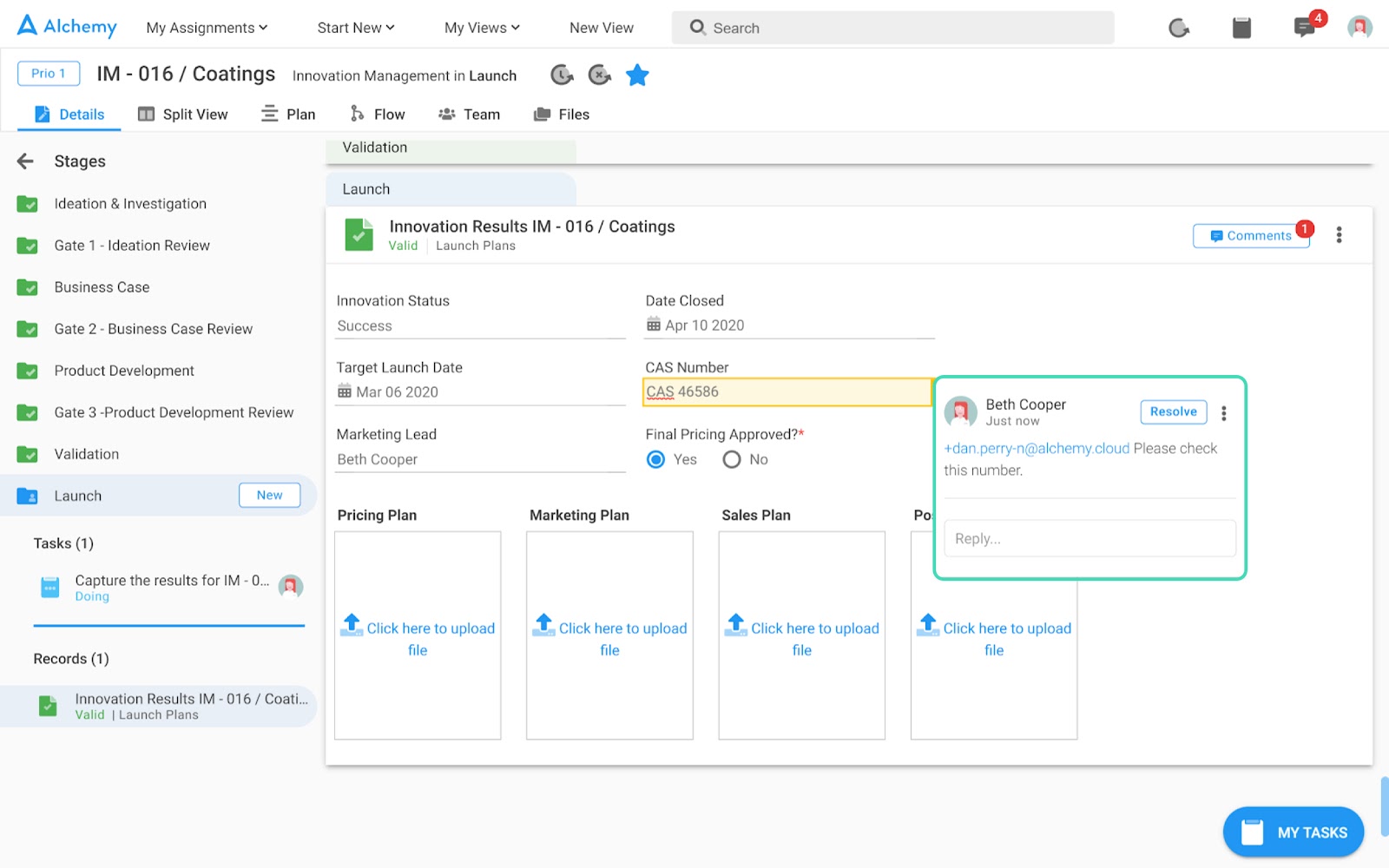
Task: Open the Flow tab
Action: 377,115
